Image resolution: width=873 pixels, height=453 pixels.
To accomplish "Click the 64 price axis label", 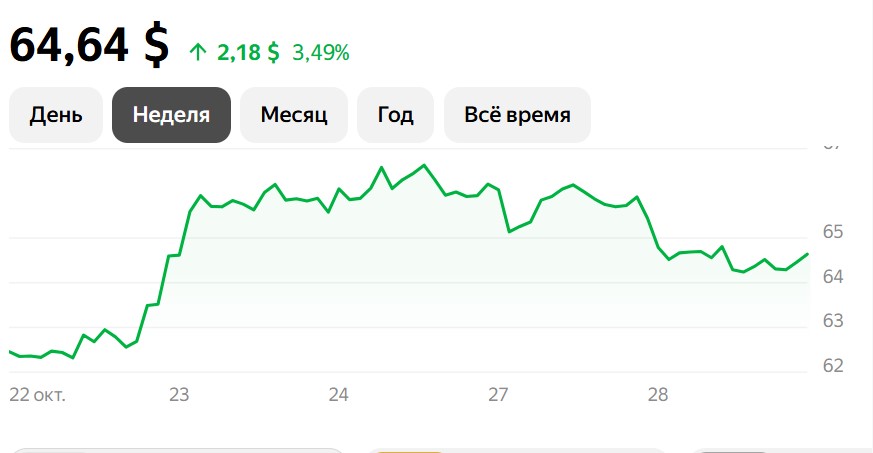I will 833,276.
